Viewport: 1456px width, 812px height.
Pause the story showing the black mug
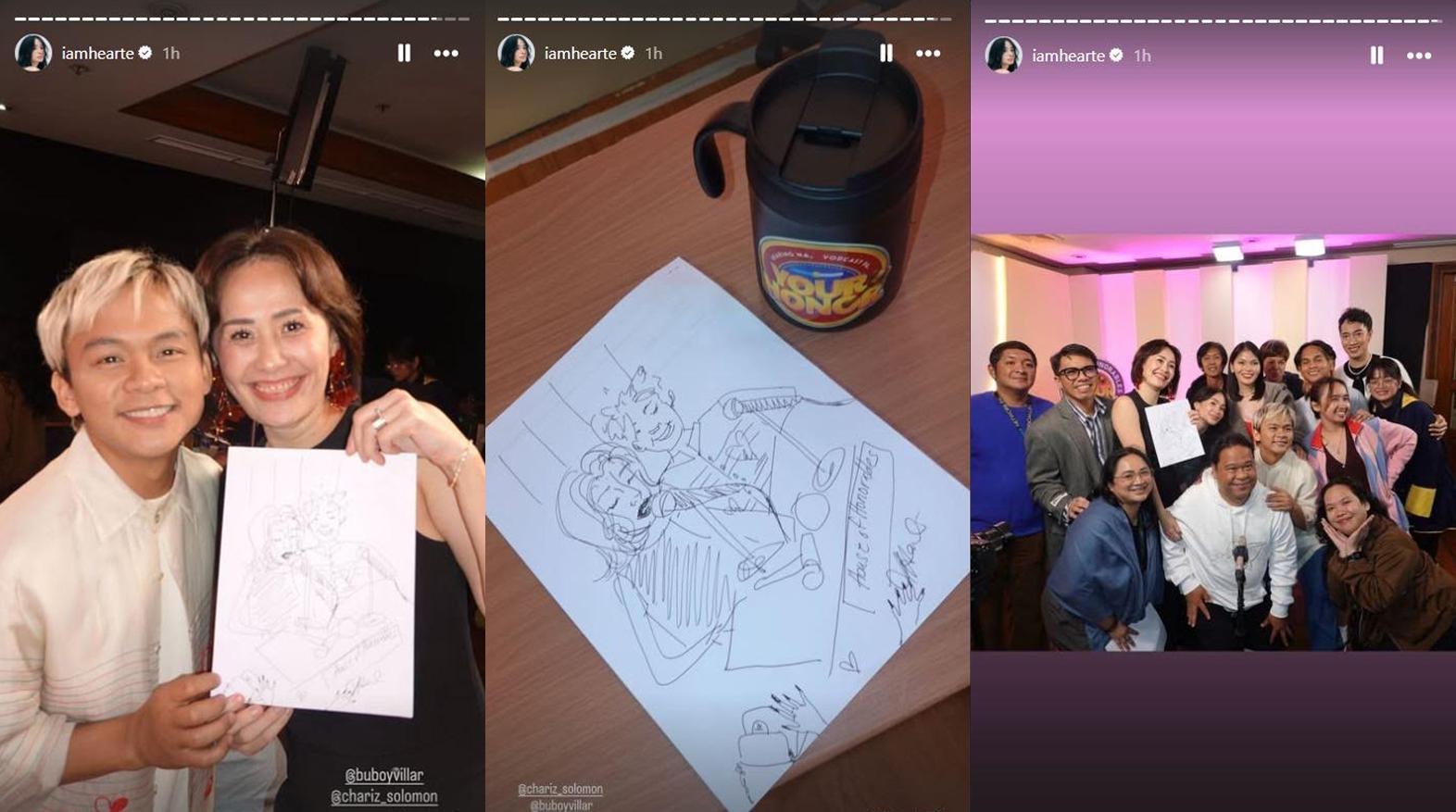pos(886,53)
